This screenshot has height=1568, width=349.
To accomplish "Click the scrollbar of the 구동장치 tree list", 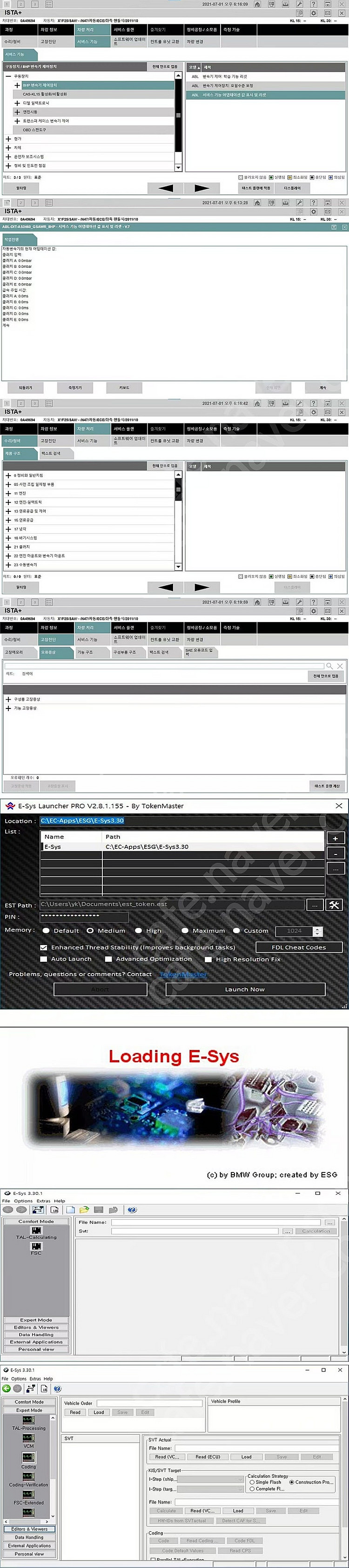I will [178, 121].
